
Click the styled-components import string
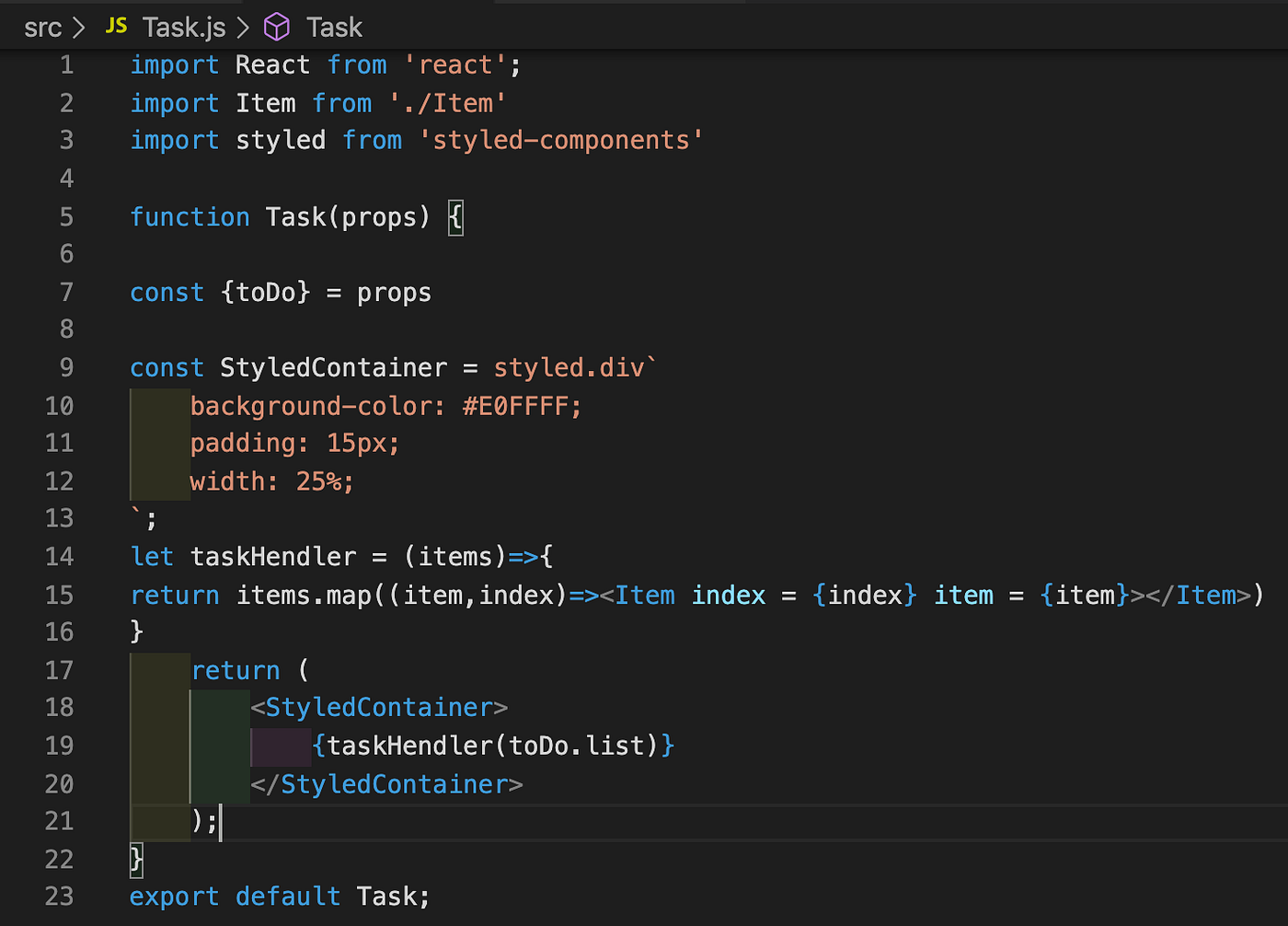coord(561,140)
